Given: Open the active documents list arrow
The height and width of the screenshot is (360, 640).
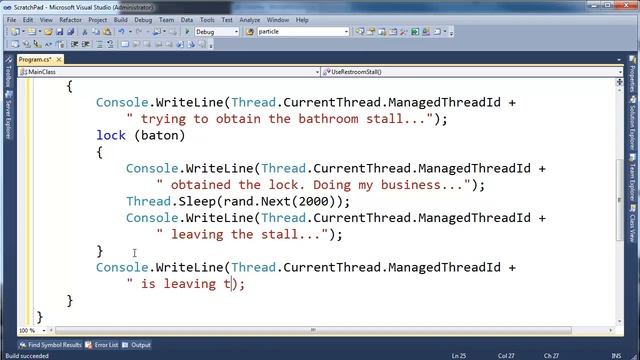Looking at the screenshot, I should (619, 60).
